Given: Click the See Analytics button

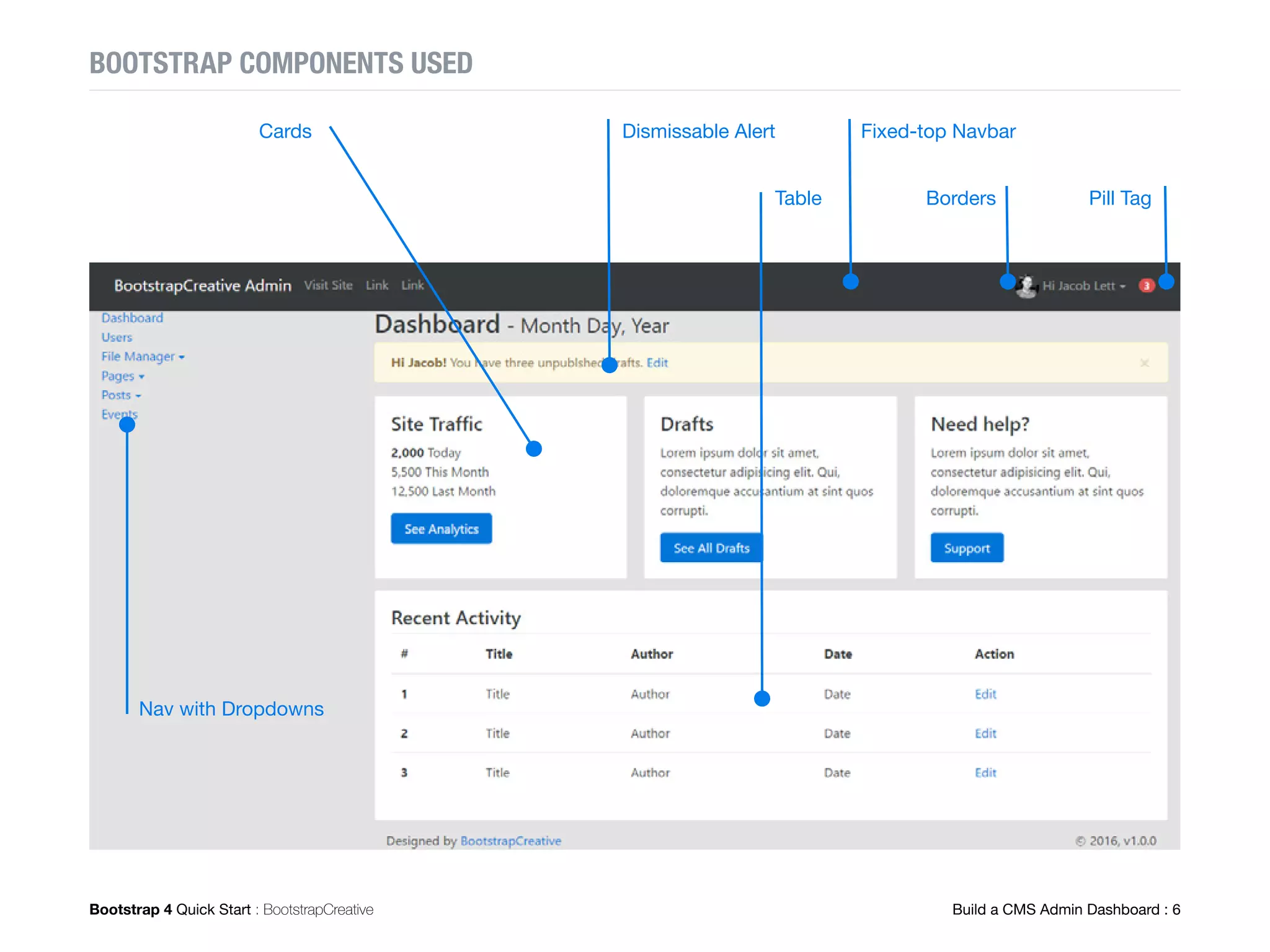Looking at the screenshot, I should (x=442, y=529).
